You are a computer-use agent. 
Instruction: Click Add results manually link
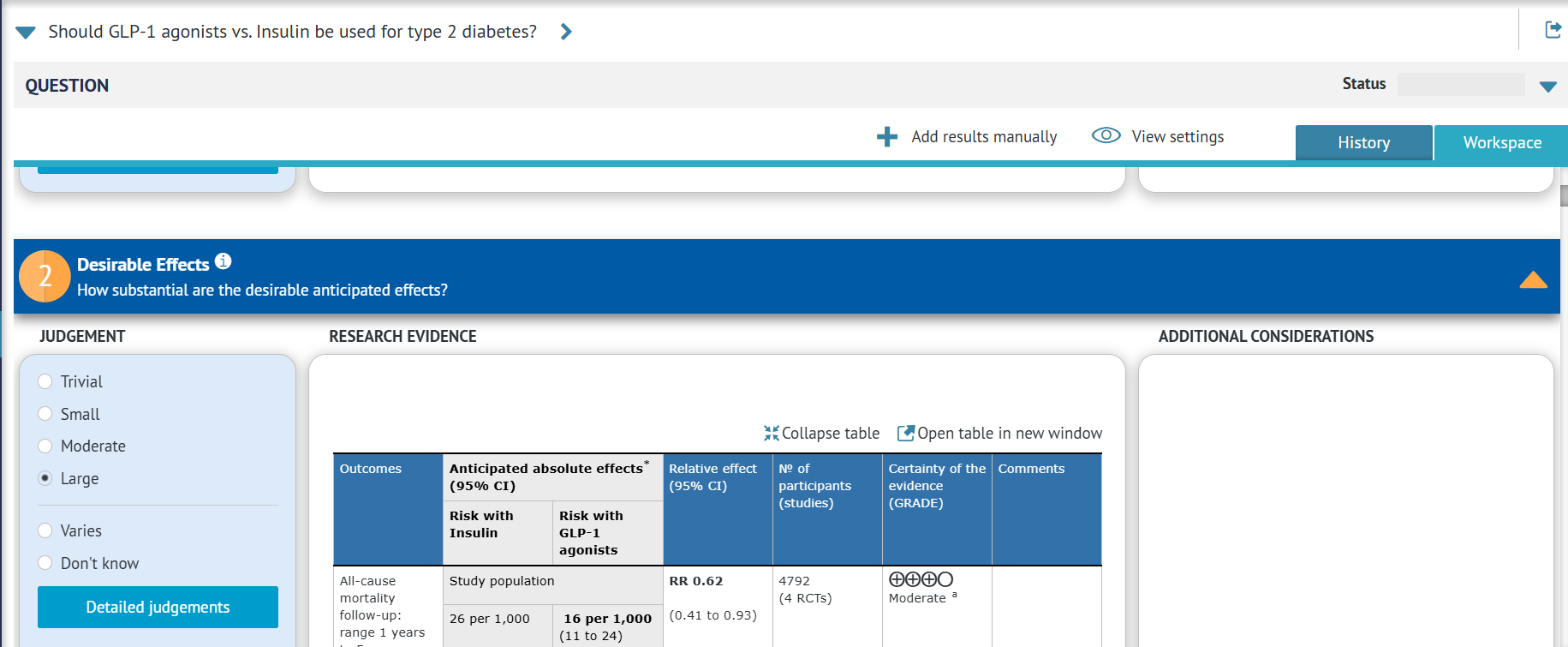(x=984, y=136)
